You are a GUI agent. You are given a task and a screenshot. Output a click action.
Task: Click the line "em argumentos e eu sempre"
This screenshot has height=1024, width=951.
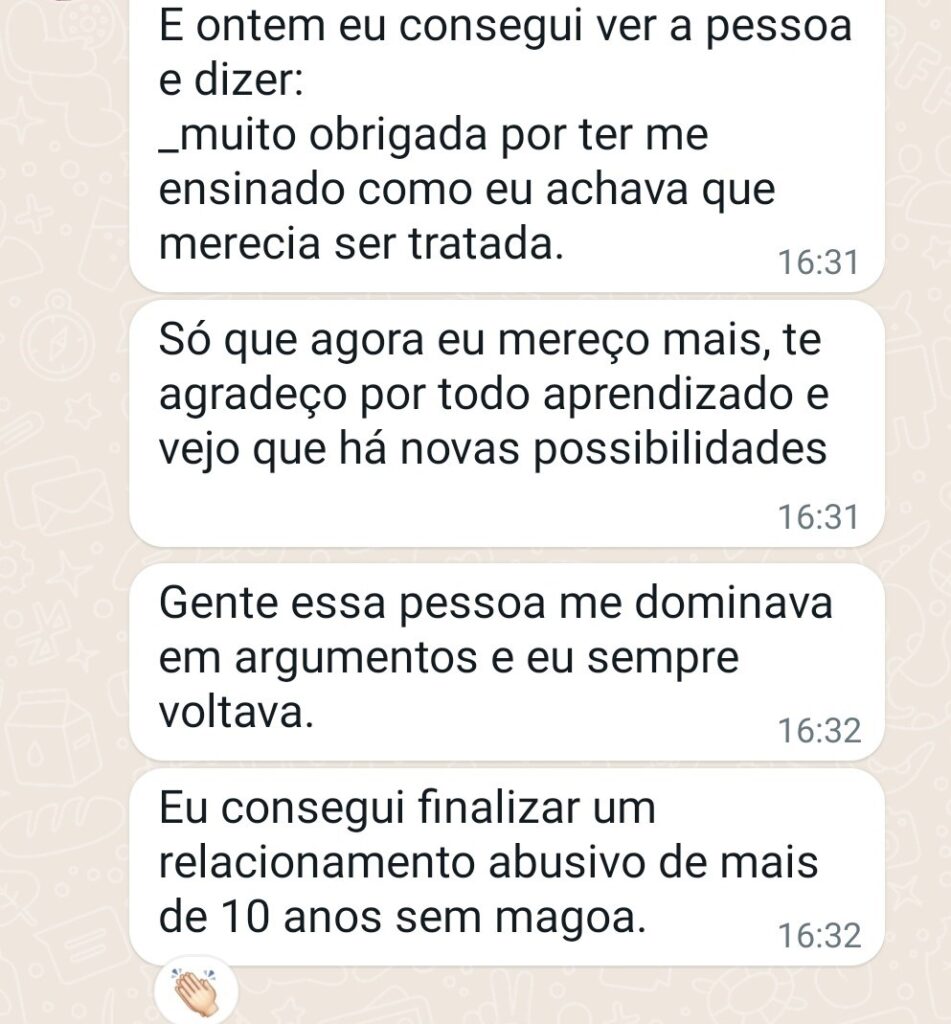point(447,659)
